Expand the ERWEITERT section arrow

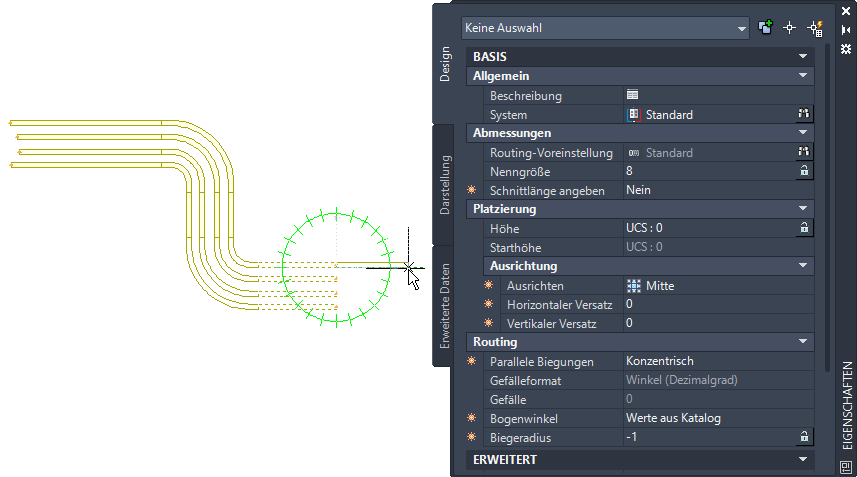pyautogui.click(x=803, y=460)
